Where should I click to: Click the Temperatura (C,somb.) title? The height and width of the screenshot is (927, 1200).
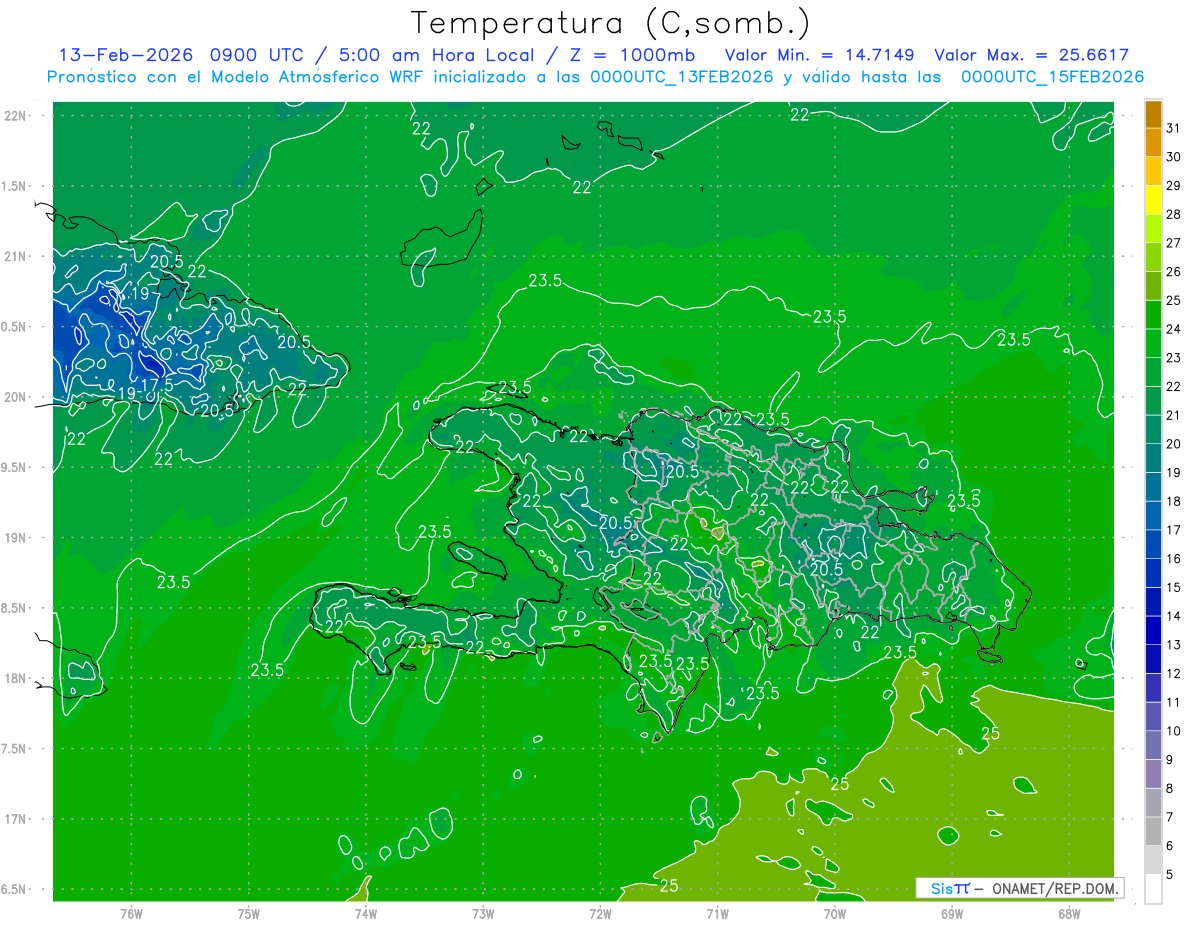pyautogui.click(x=610, y=23)
